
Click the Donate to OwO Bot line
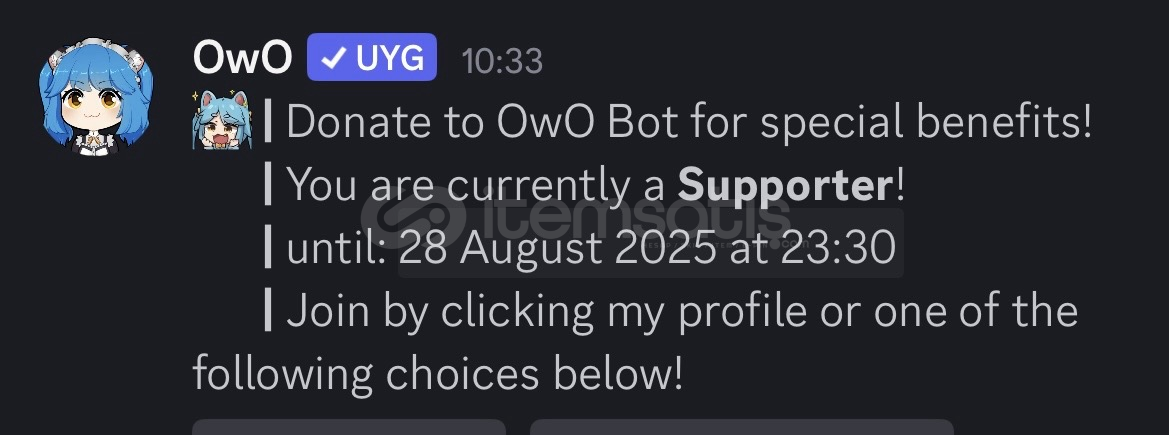(x=689, y=124)
